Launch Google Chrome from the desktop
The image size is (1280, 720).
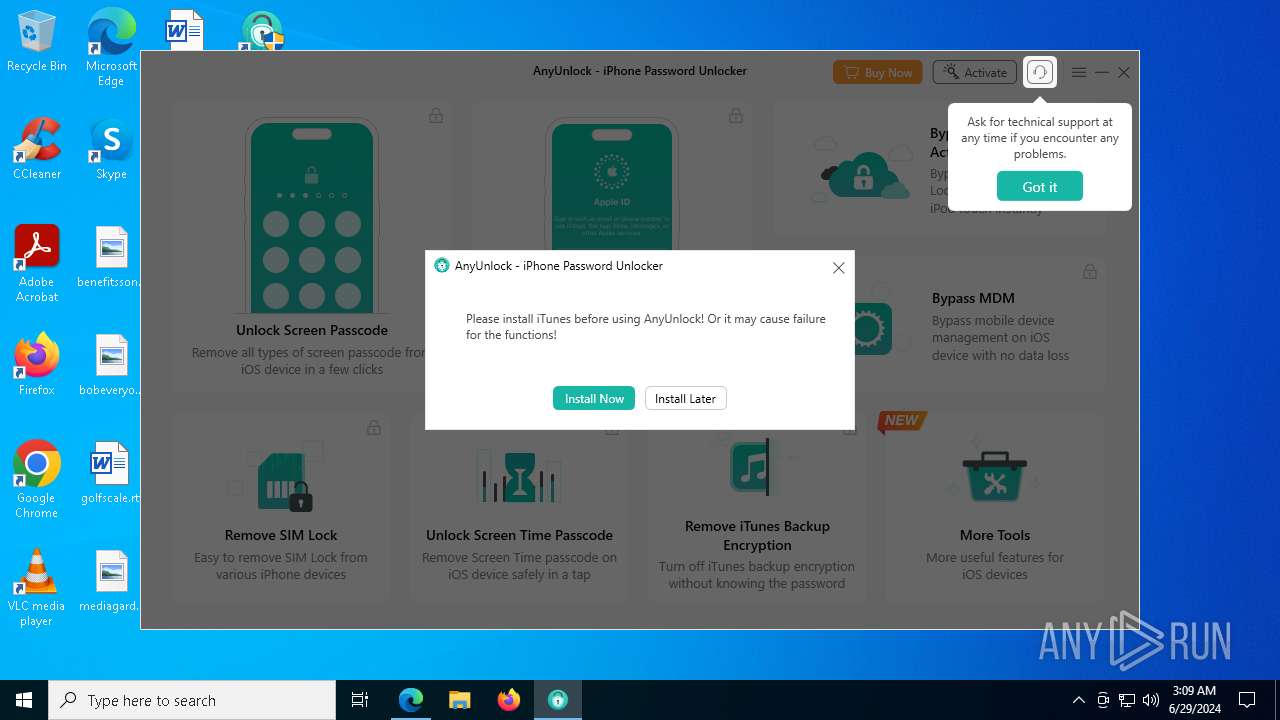coord(37,480)
